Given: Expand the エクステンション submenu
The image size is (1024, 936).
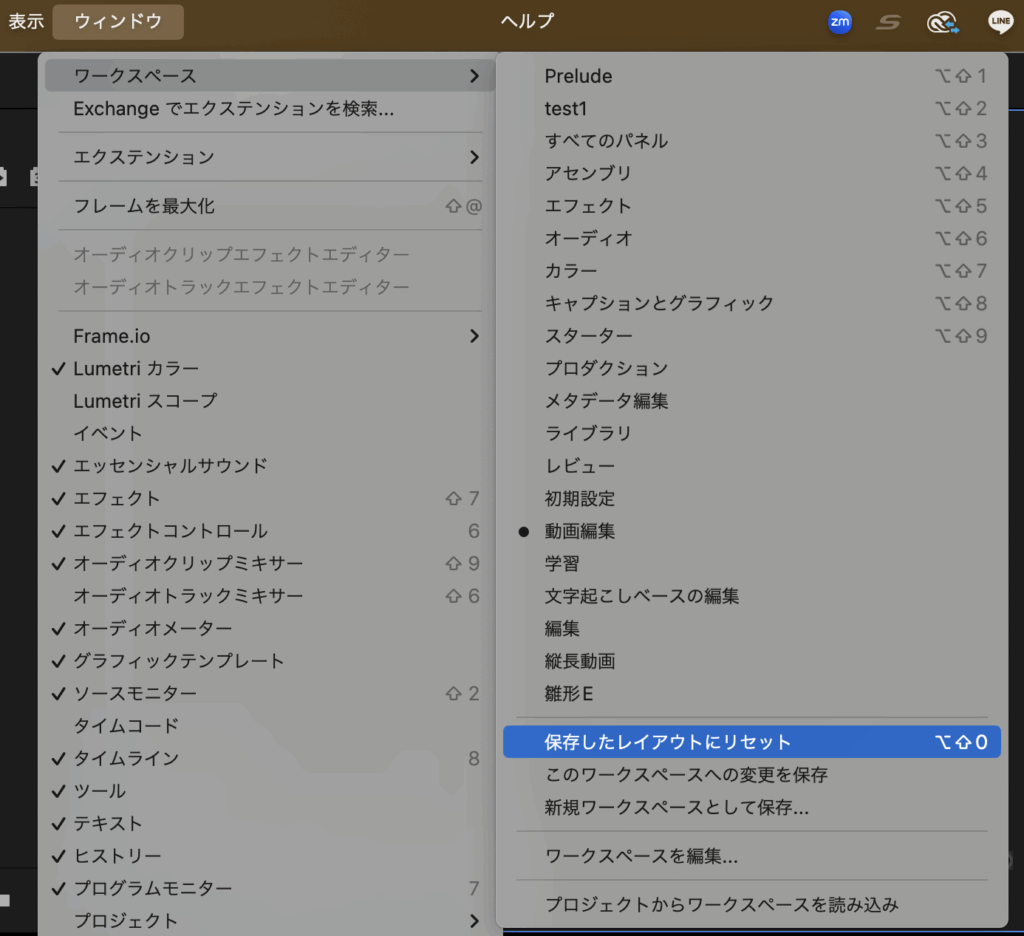Looking at the screenshot, I should pos(270,157).
